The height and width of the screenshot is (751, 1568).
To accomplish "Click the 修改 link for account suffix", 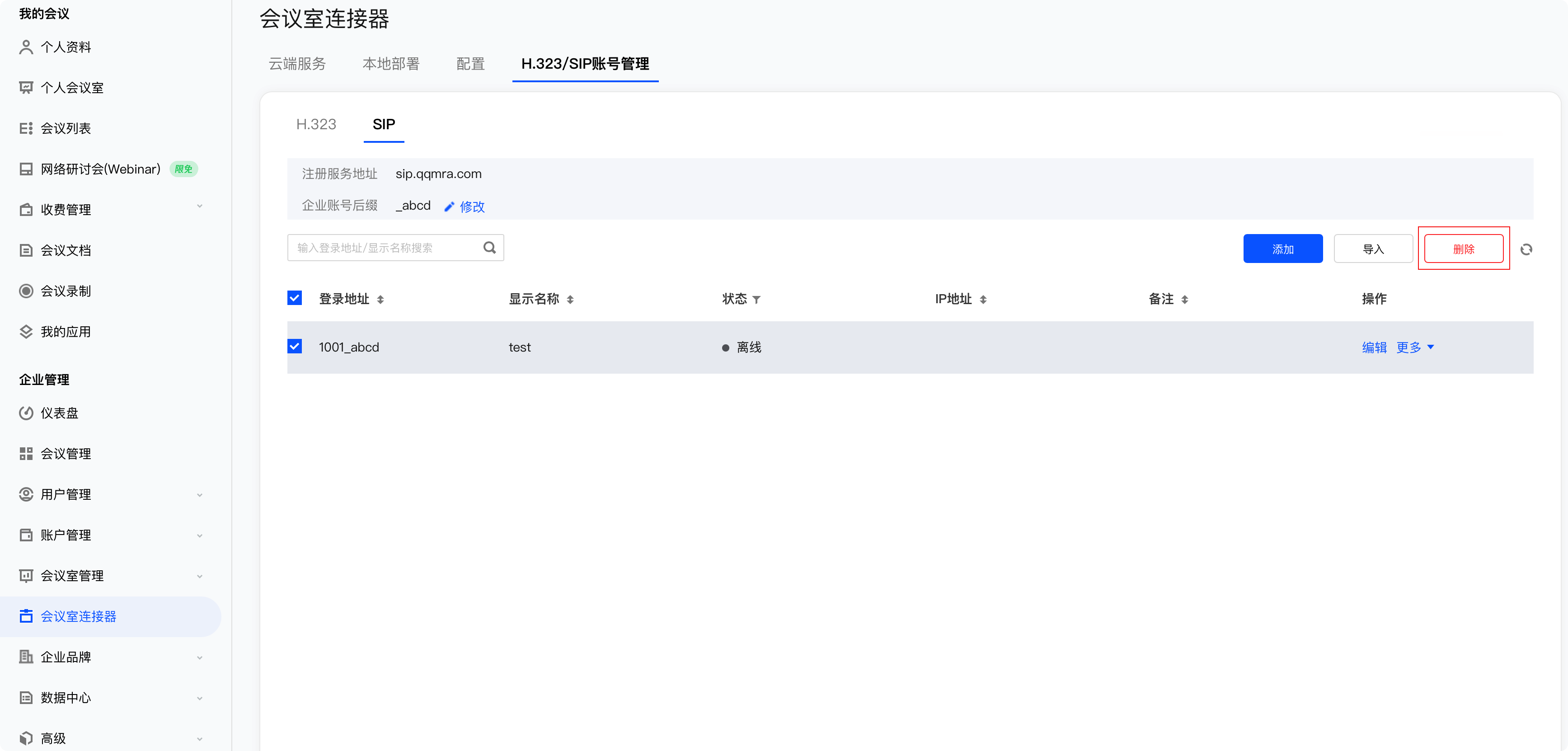I will coord(472,207).
